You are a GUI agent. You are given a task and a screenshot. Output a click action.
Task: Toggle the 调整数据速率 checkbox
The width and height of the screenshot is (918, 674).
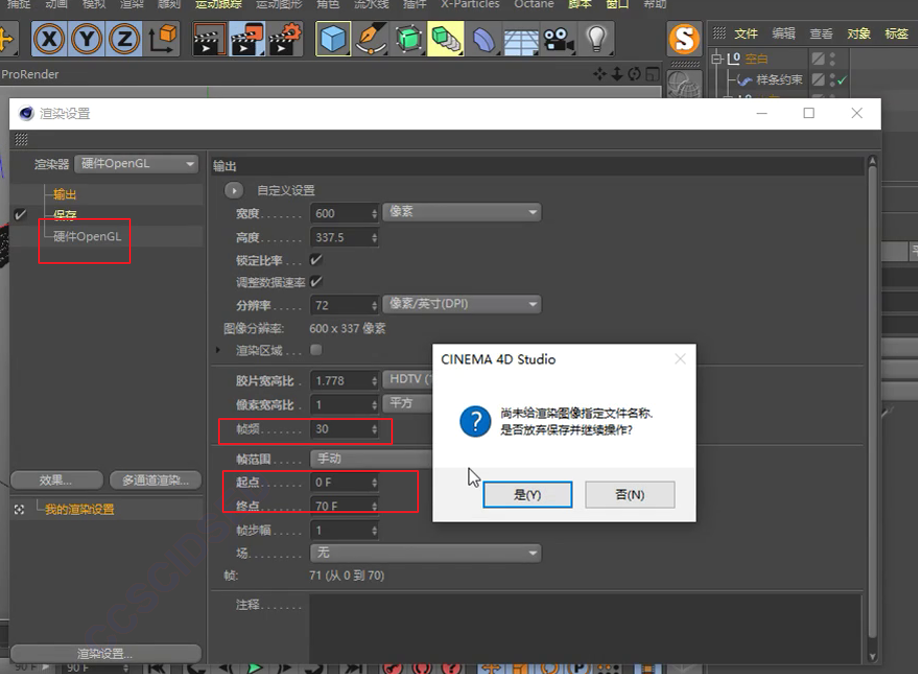tap(316, 282)
